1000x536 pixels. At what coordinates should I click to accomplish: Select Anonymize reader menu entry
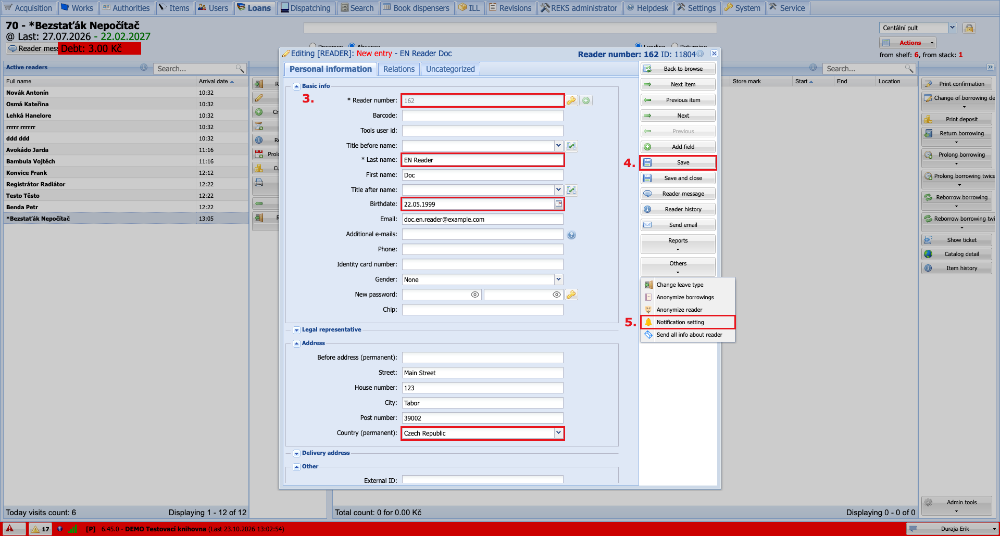point(688,309)
